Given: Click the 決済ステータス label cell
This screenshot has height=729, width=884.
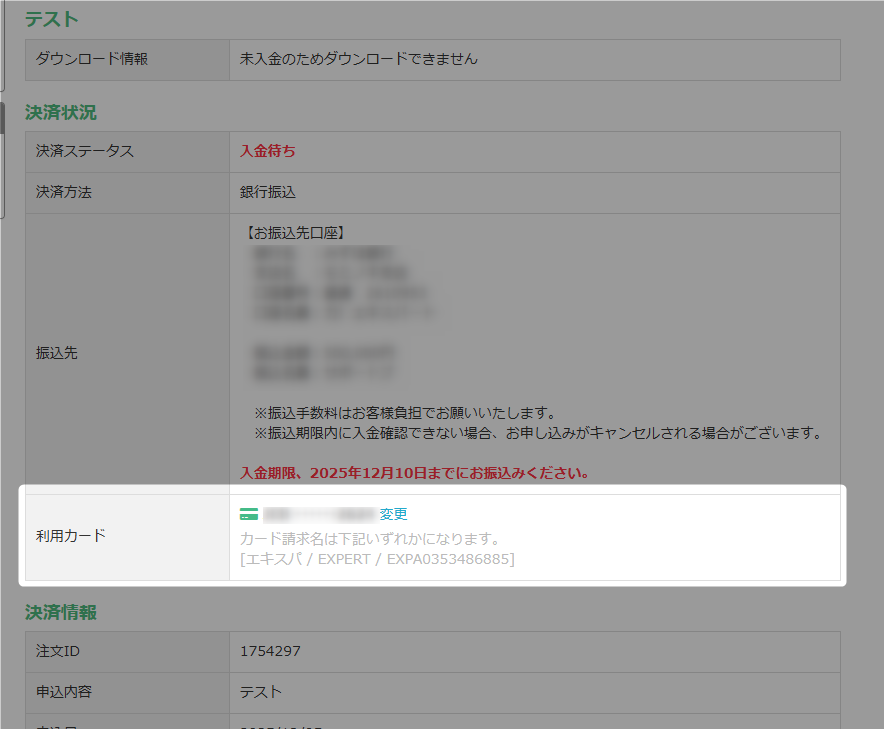Looking at the screenshot, I should click(x=84, y=151).
